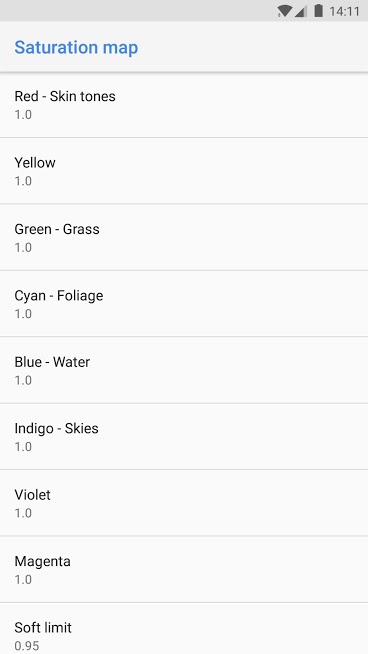This screenshot has height=654, width=368.
Task: Select the Green - Grass entry
Action: [184, 237]
